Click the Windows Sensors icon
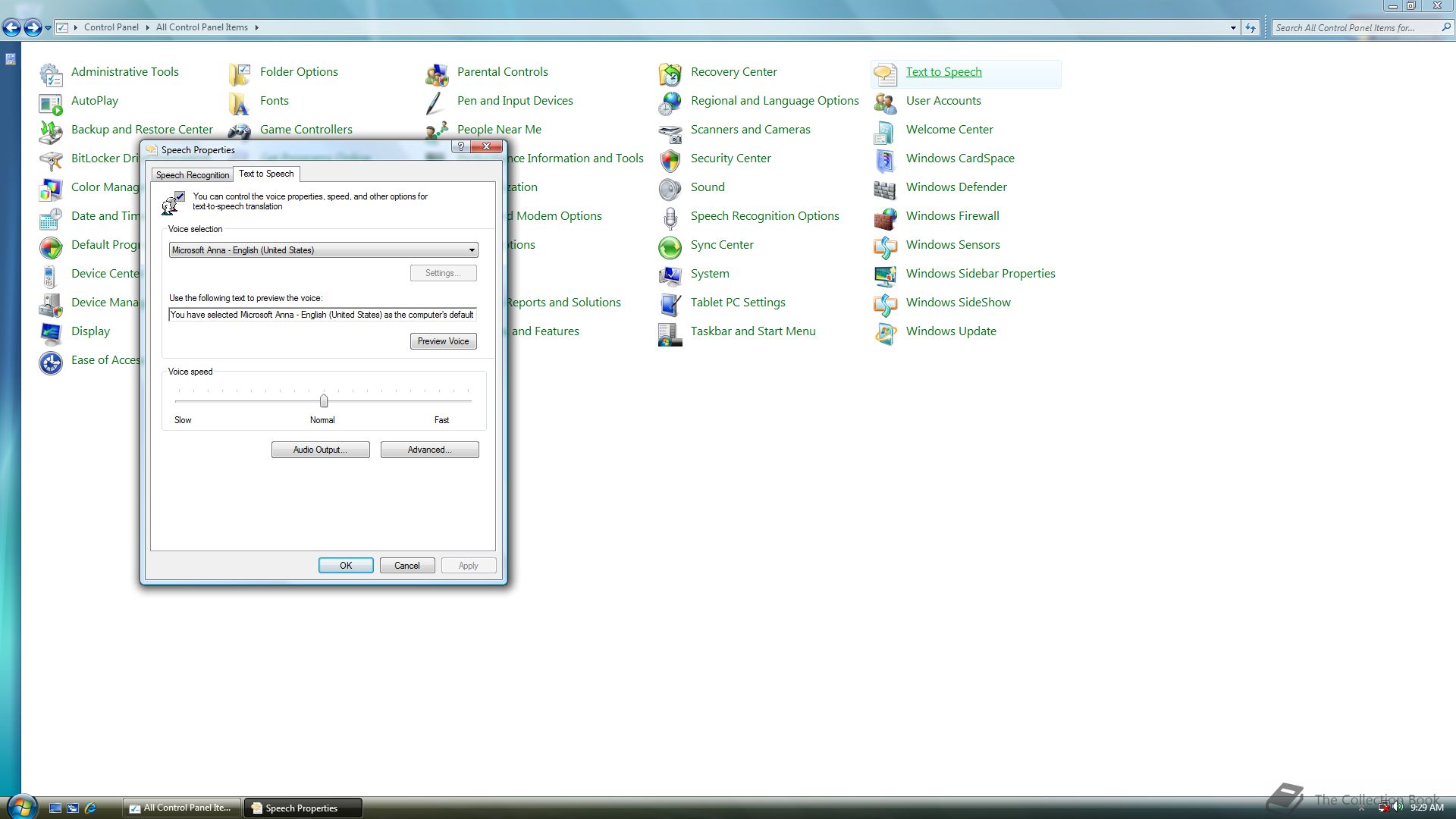 click(x=886, y=246)
